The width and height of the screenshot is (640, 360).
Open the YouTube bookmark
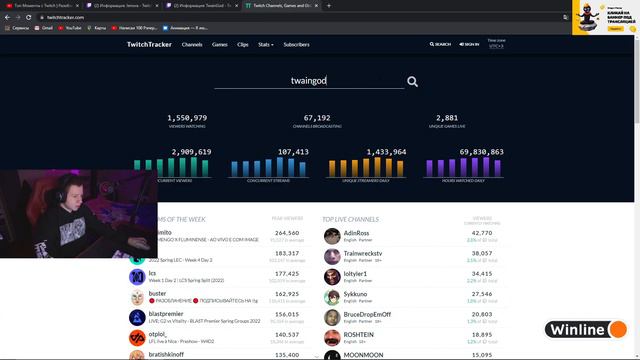pos(70,28)
